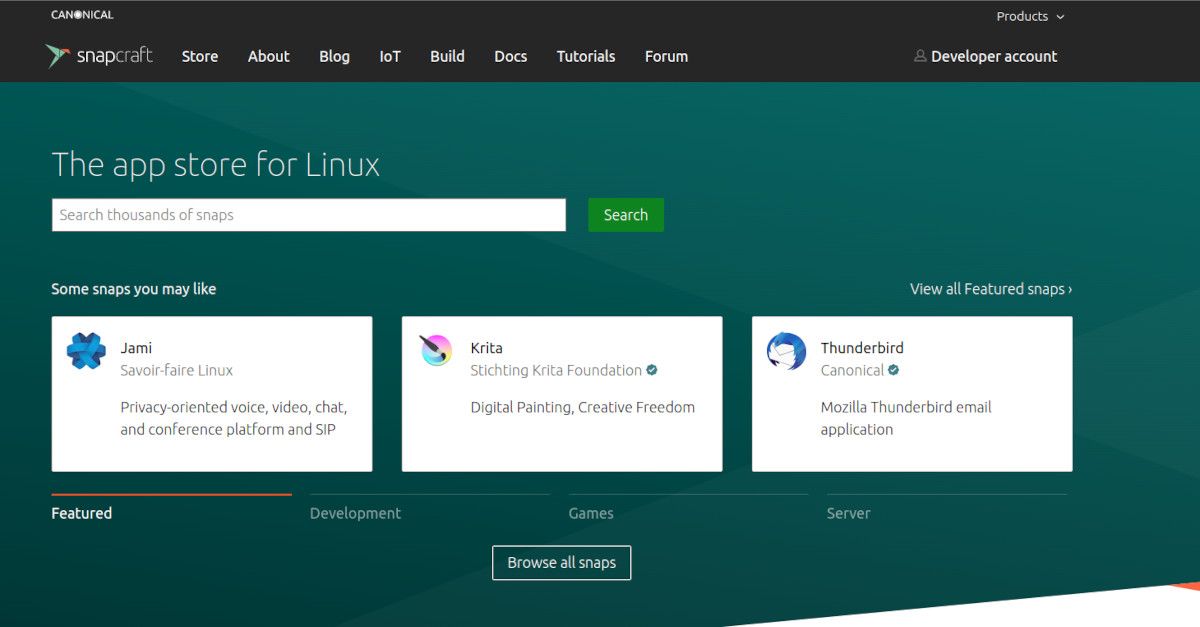Open the Docs page
This screenshot has width=1200, height=627.
coord(510,56)
